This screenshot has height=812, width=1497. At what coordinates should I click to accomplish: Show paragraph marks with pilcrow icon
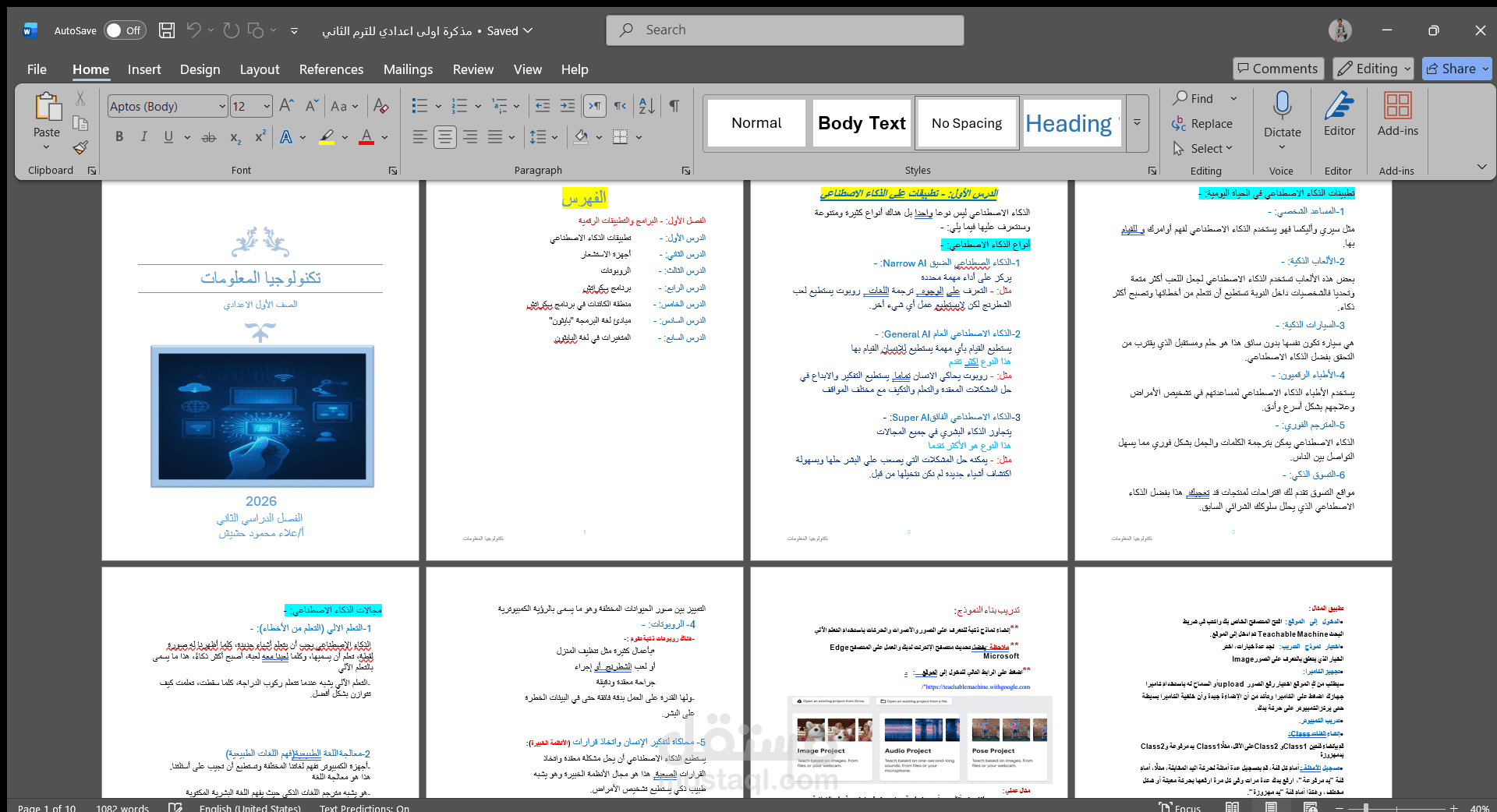674,106
